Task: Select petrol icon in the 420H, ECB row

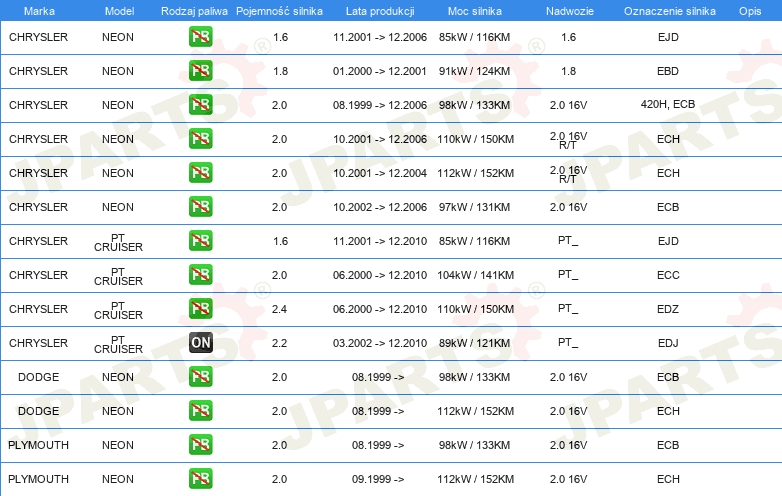Action: pyautogui.click(x=200, y=105)
